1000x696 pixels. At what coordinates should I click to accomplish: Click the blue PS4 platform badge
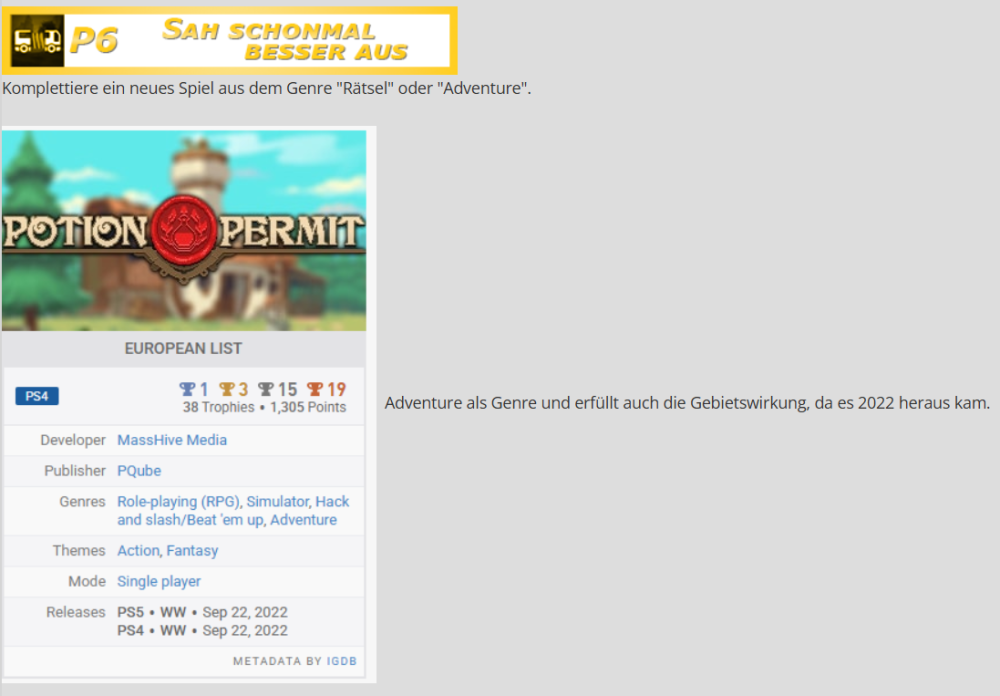37,396
